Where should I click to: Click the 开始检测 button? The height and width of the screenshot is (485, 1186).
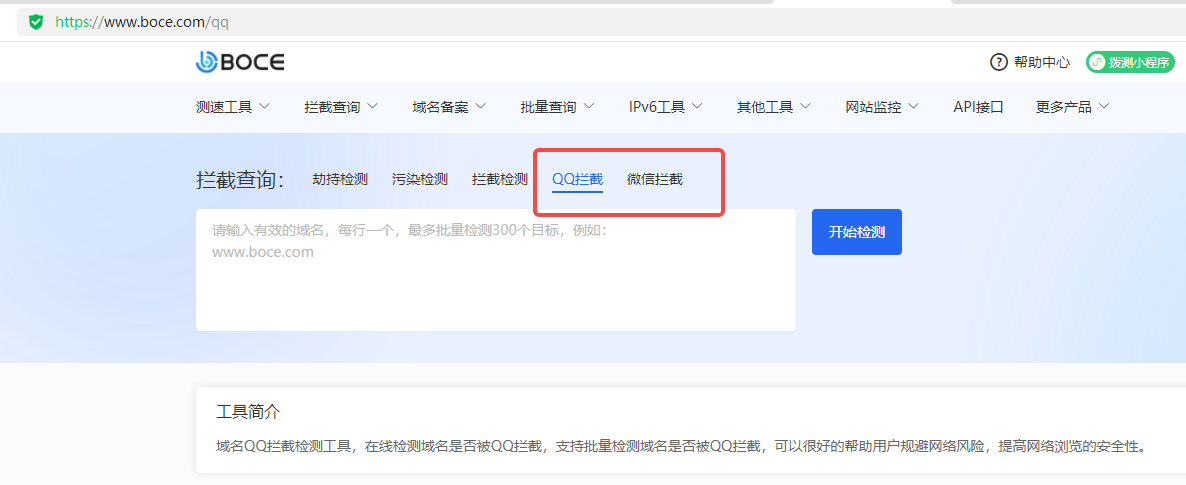(x=856, y=232)
